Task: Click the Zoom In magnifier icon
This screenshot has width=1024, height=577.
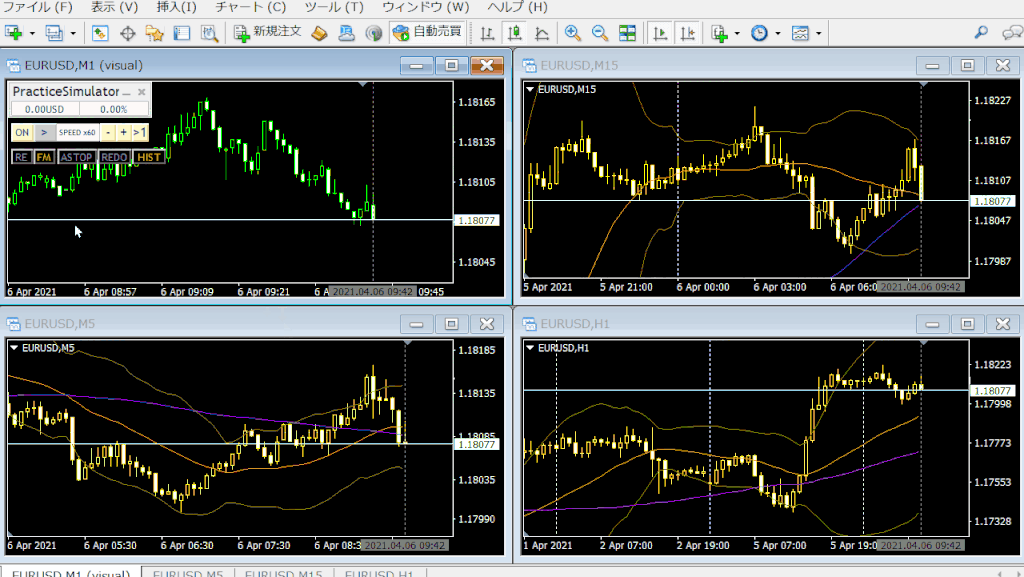Action: (x=573, y=33)
